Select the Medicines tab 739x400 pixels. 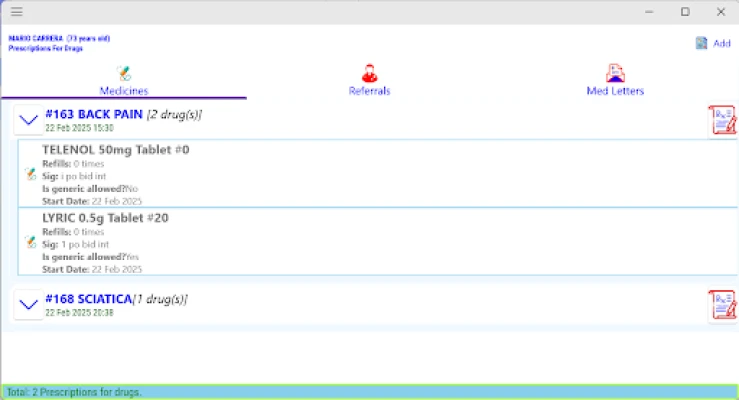pyautogui.click(x=123, y=81)
